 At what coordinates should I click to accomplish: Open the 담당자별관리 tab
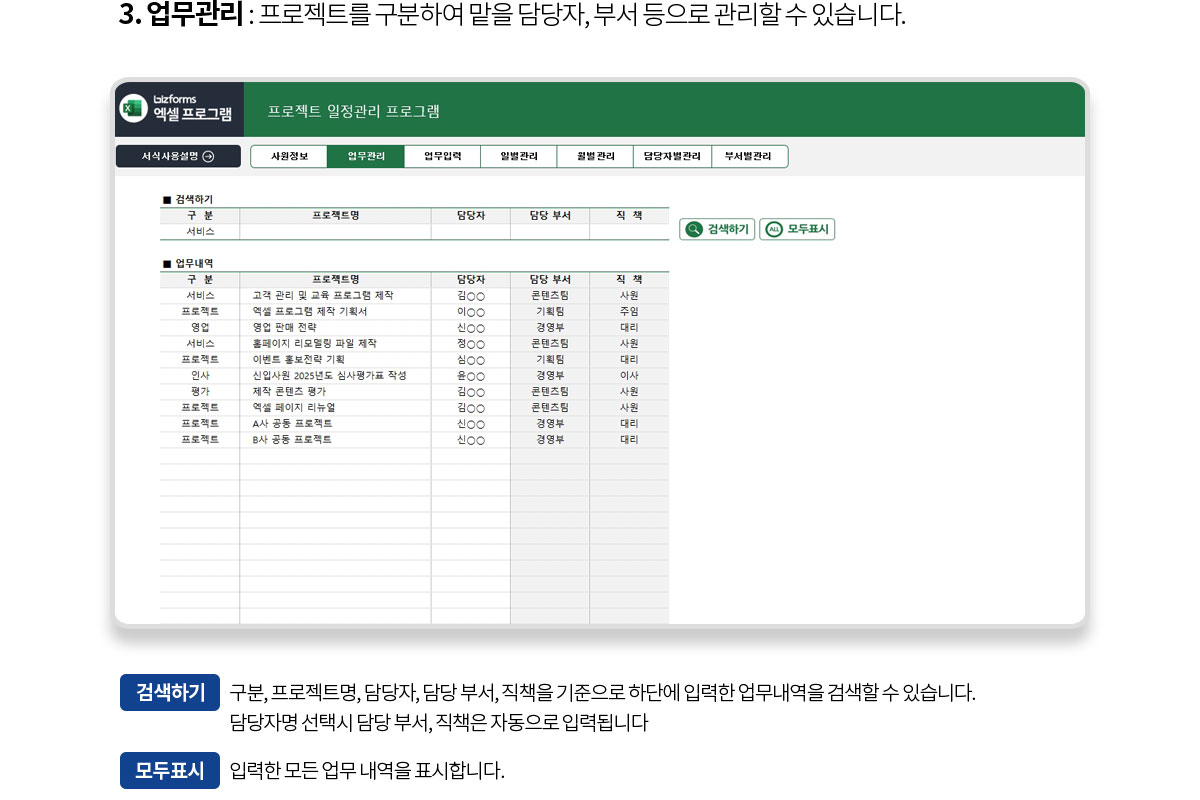pyautogui.click(x=673, y=157)
